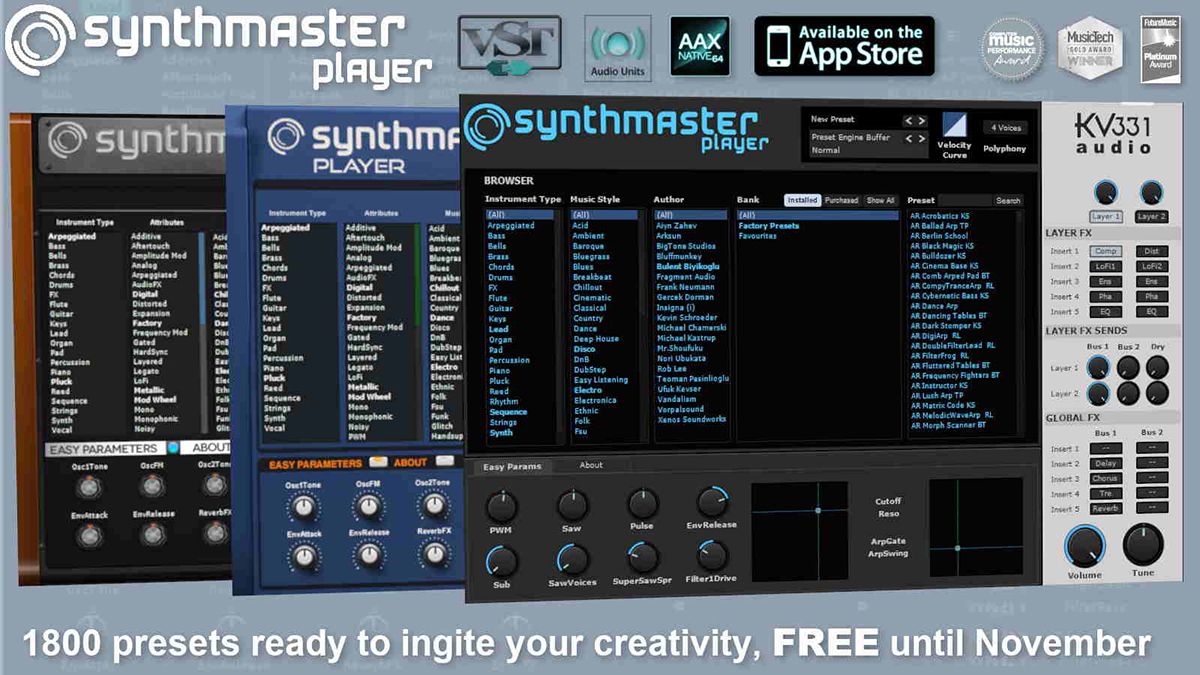Image resolution: width=1200 pixels, height=675 pixels.
Task: Click the Filter1Drive knob
Action: tap(712, 555)
